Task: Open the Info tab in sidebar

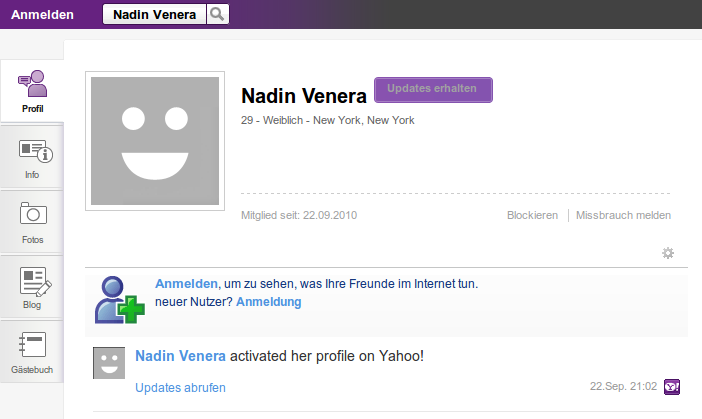Action: click(32, 157)
